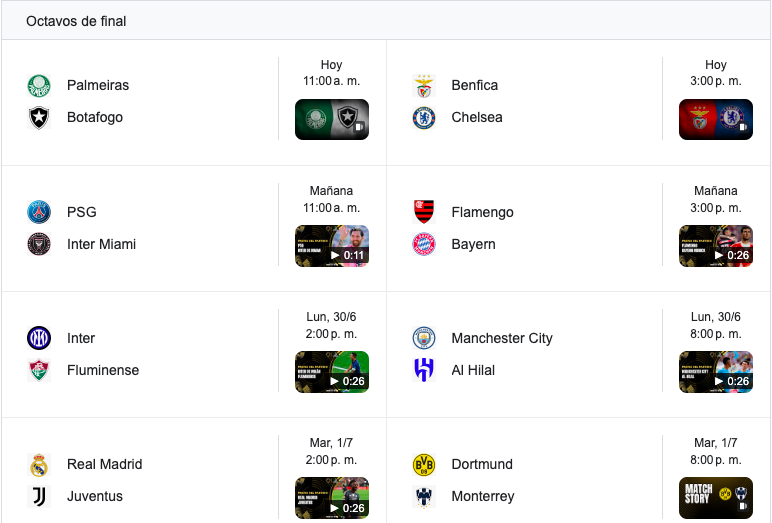Screen dimensions: 772x523
Task: Play the Flamengo vs Bayern video clip
Action: point(716,246)
